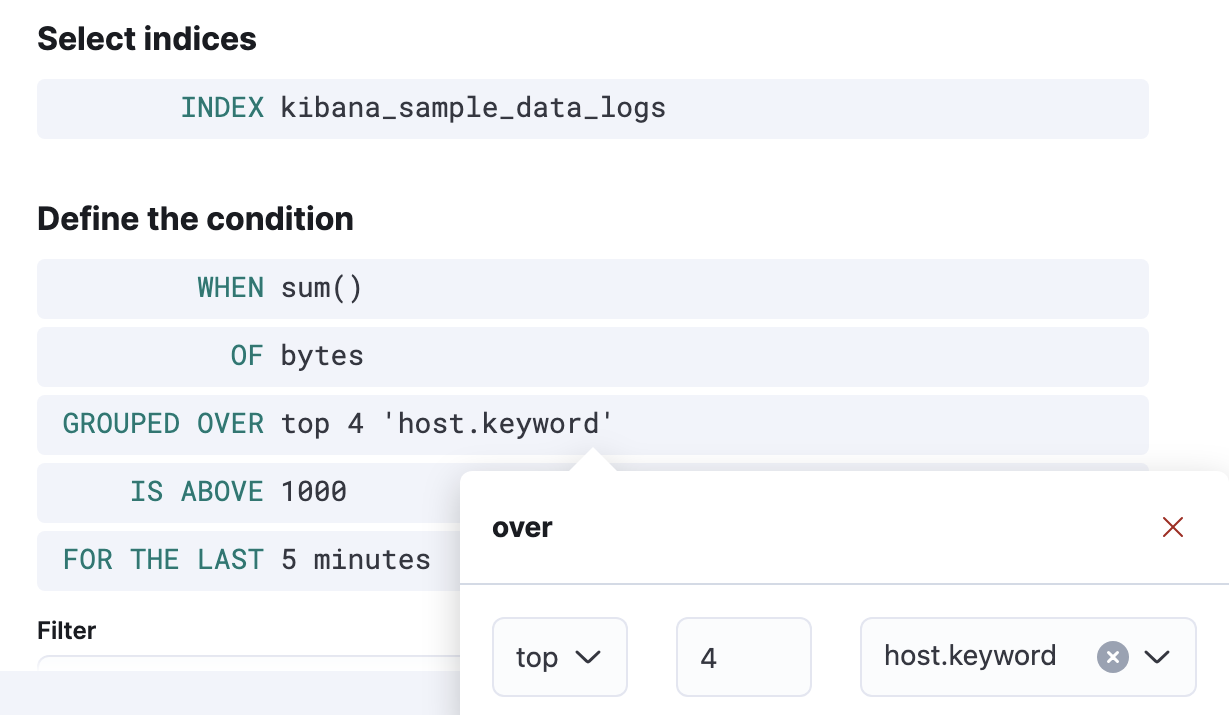Select the "Select indices" section heading
Viewport: 1229px width, 715px height.
[147, 39]
